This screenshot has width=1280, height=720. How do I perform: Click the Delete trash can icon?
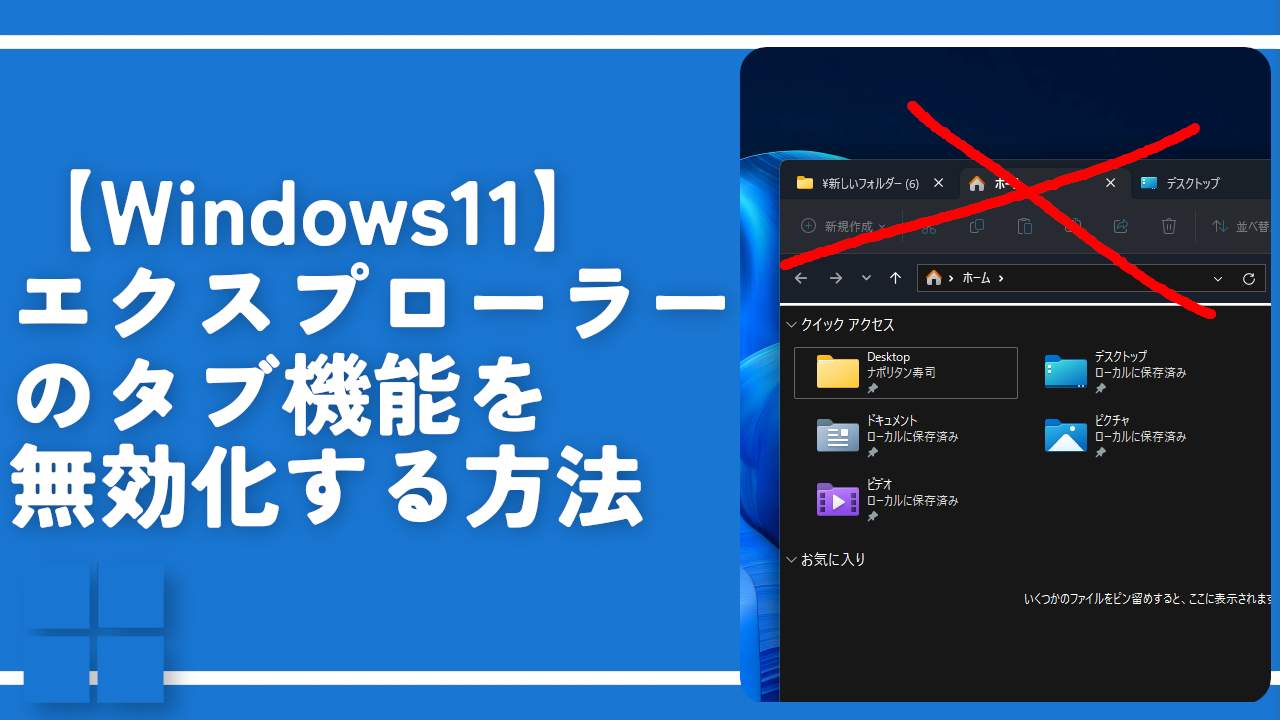point(1169,227)
